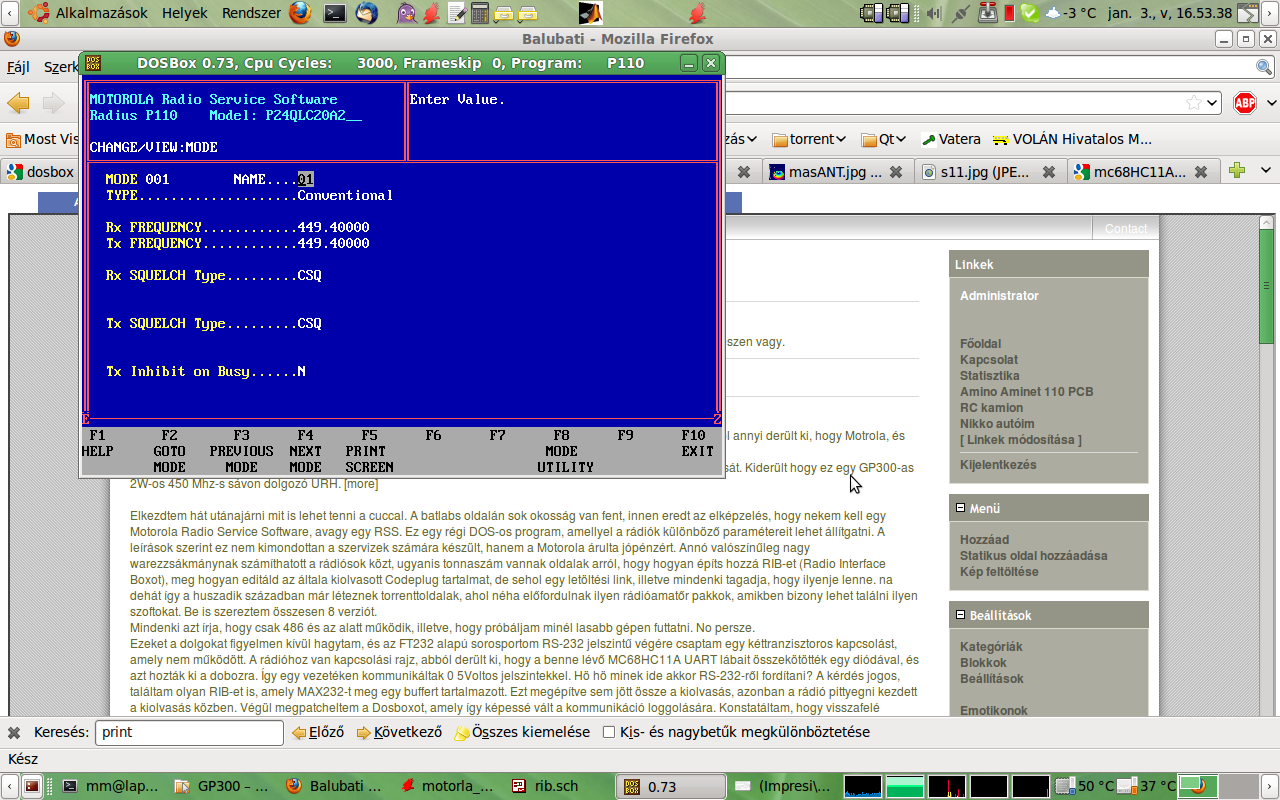Click the F4 NEXT MODE label in DOSBox

pos(305,451)
